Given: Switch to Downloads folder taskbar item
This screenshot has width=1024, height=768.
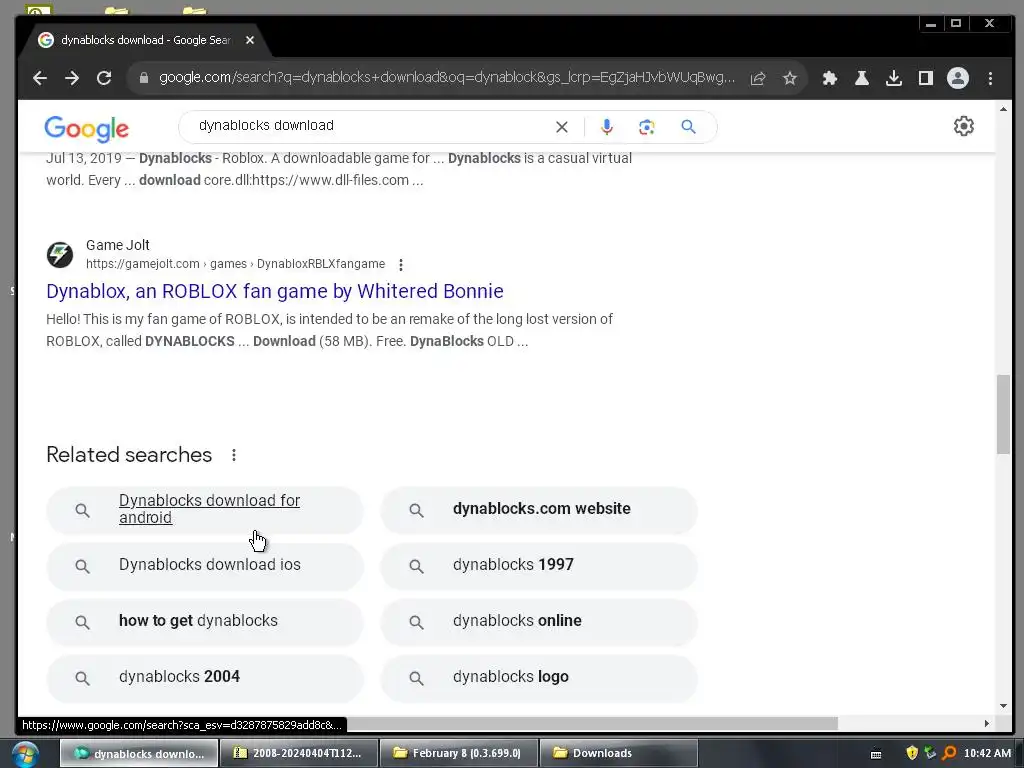Looking at the screenshot, I should 618,753.
